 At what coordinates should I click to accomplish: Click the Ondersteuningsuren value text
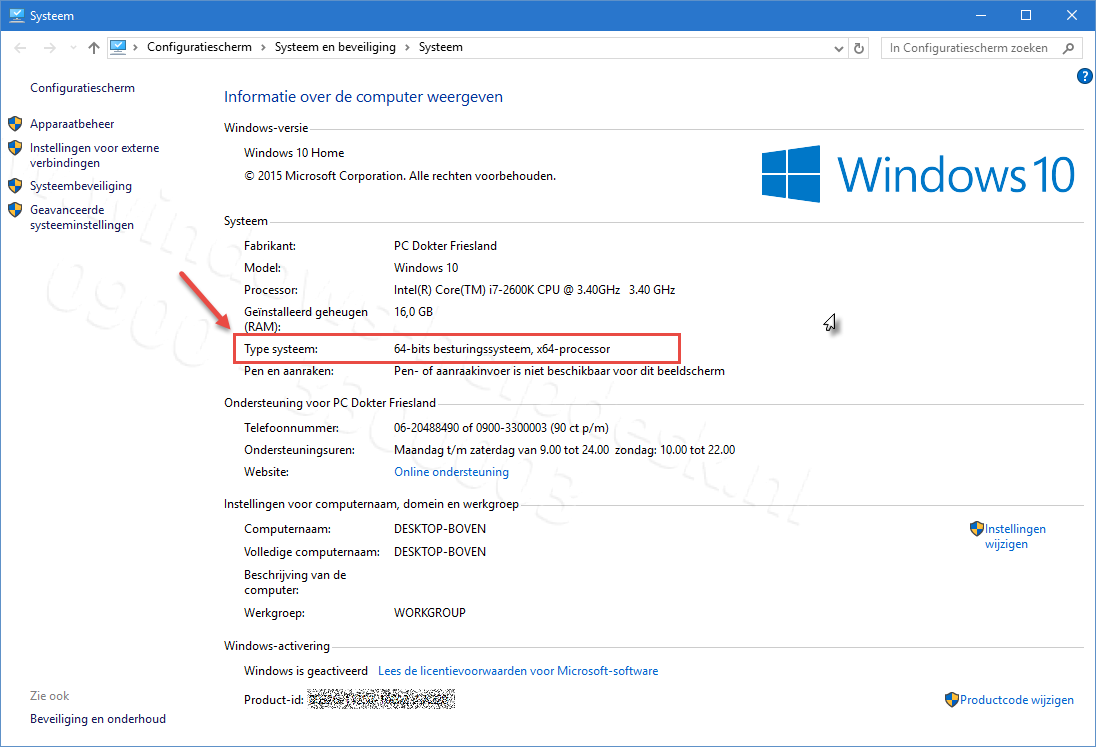click(564, 450)
